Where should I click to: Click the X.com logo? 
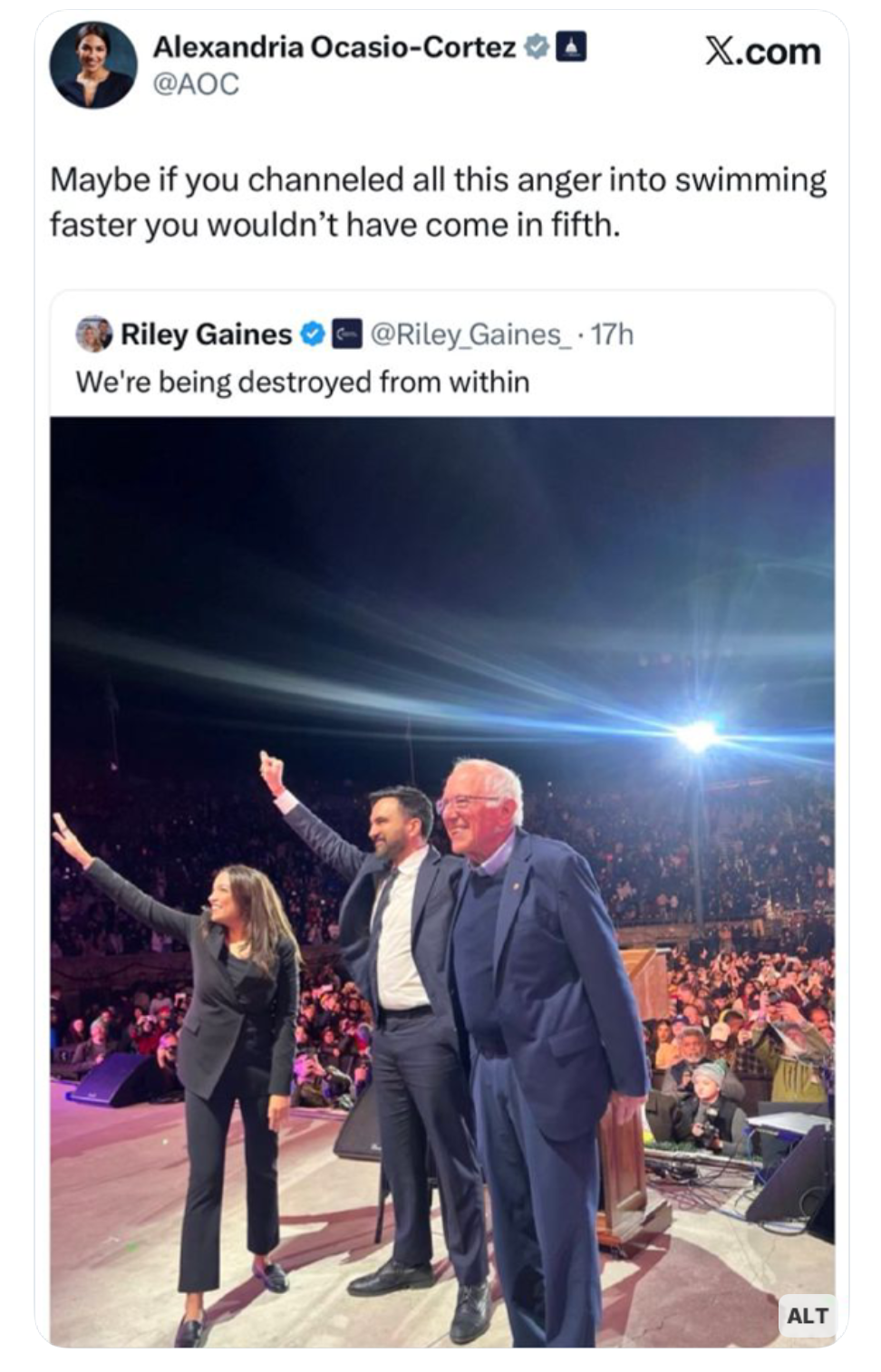tap(762, 52)
